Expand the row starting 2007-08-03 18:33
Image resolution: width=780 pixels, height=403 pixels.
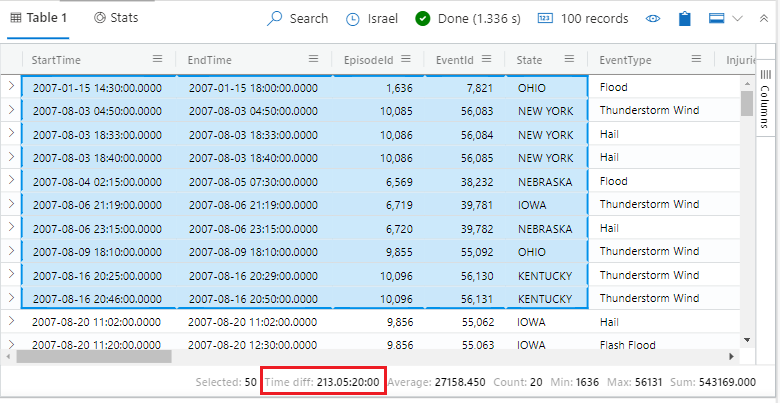pos(11,133)
